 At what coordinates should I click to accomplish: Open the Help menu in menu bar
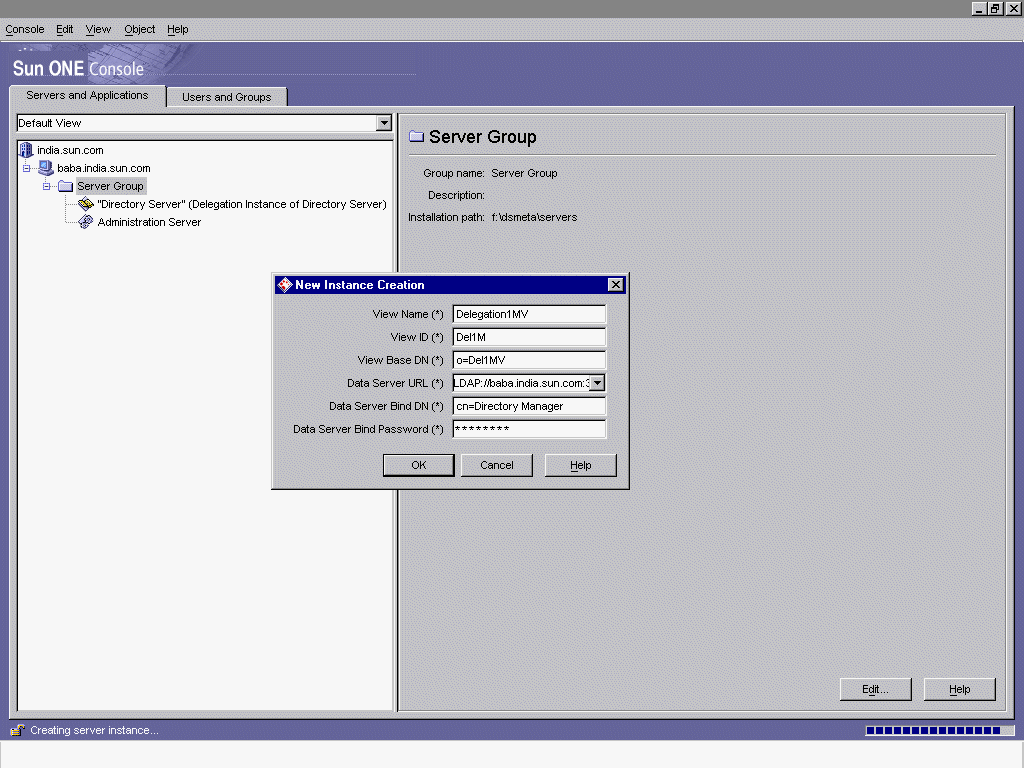coord(178,29)
